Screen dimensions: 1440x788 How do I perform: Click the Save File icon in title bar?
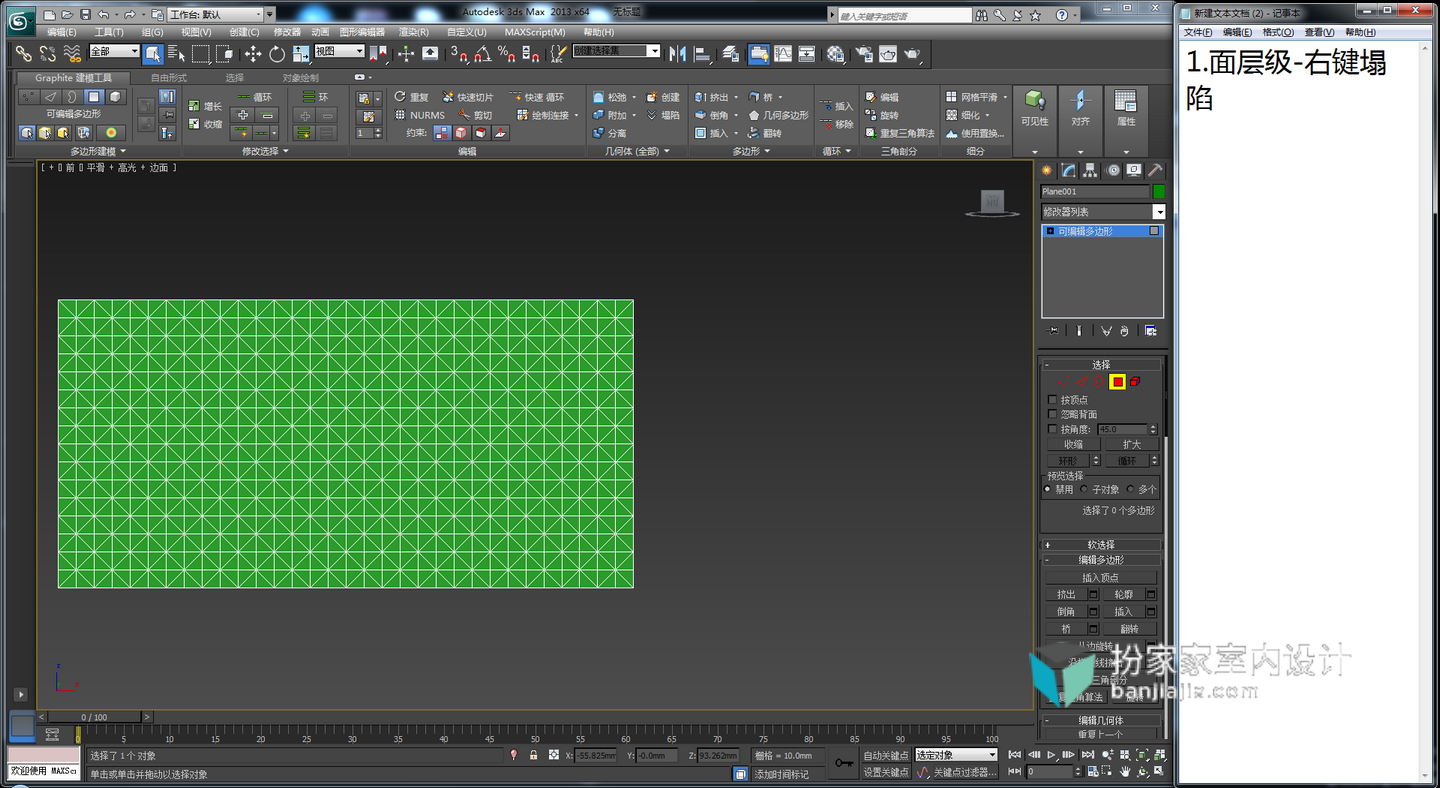[85, 15]
